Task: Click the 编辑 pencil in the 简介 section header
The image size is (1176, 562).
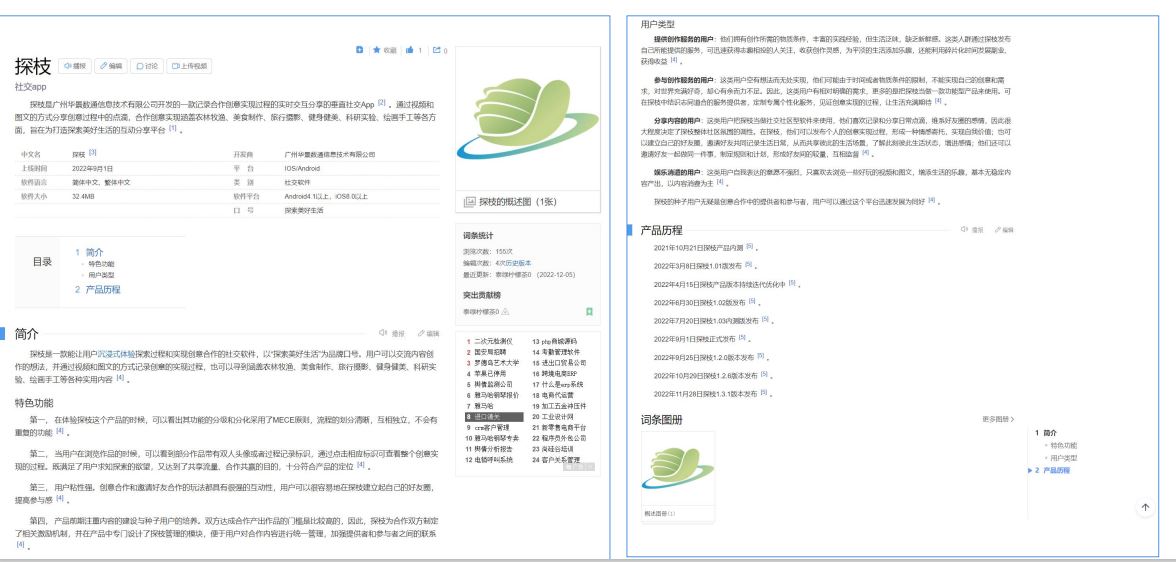Action: pos(428,333)
